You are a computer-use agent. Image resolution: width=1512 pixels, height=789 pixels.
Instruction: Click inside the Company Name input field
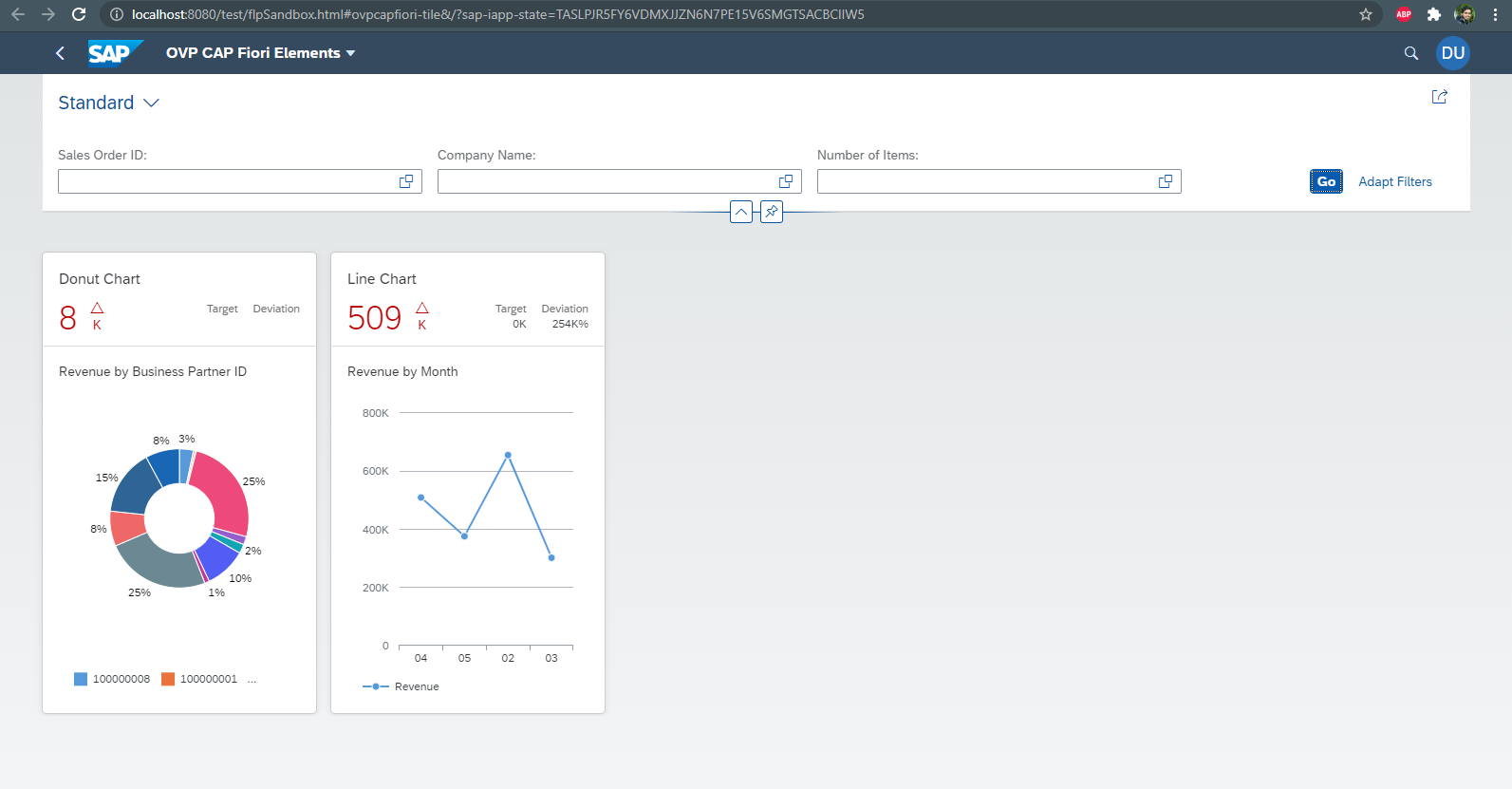[x=606, y=181]
